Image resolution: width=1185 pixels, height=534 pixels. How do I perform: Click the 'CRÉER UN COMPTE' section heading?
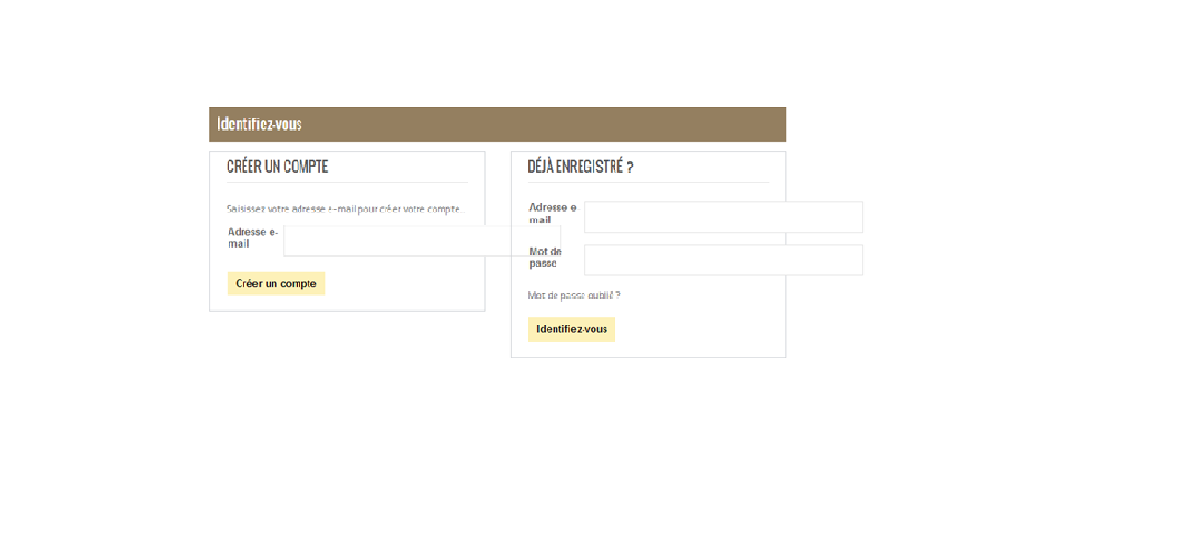click(277, 168)
